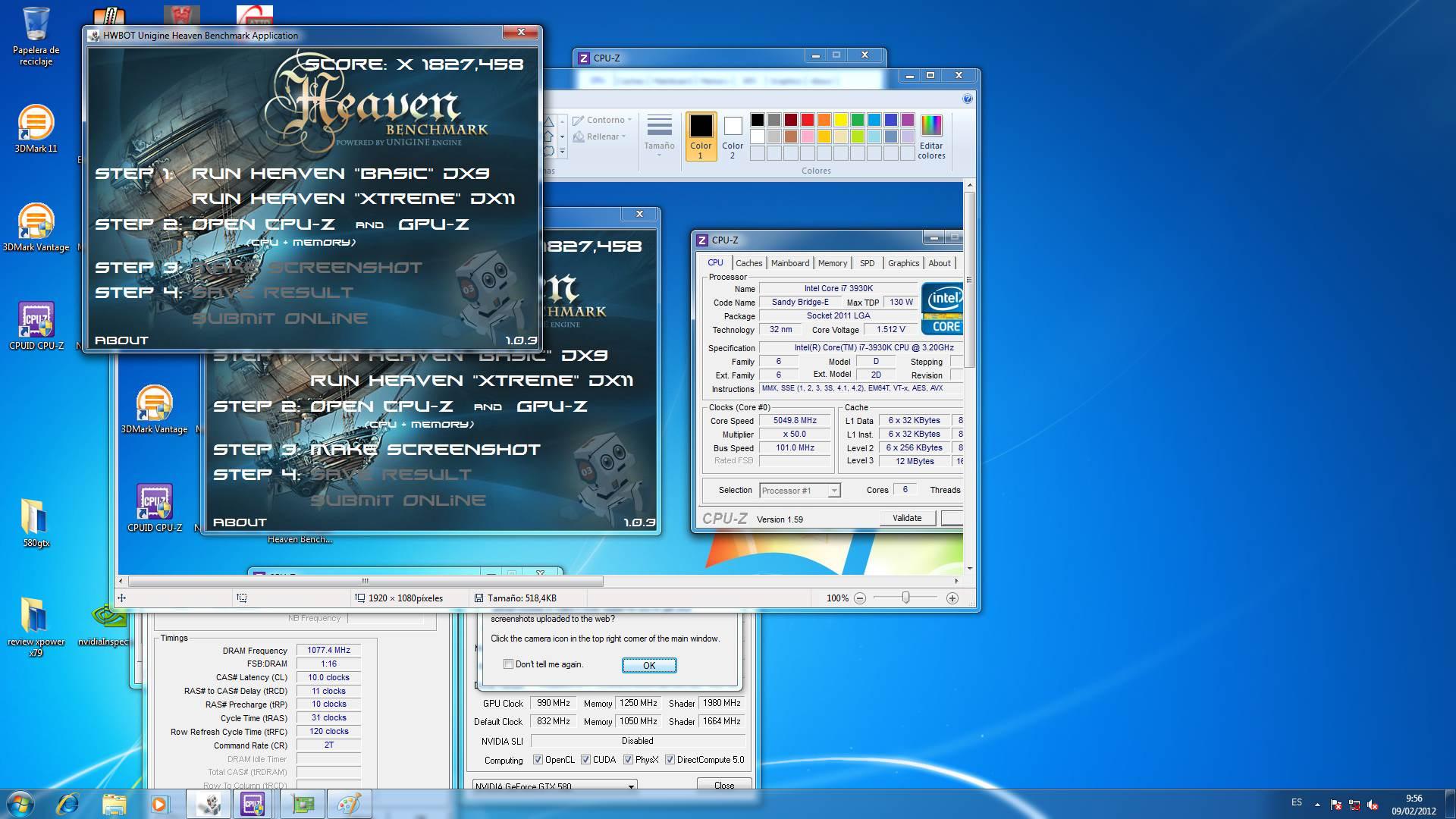Open NVIDIA GeForce GTX 580 dropdown
The height and width of the screenshot is (819, 1456).
point(554,786)
